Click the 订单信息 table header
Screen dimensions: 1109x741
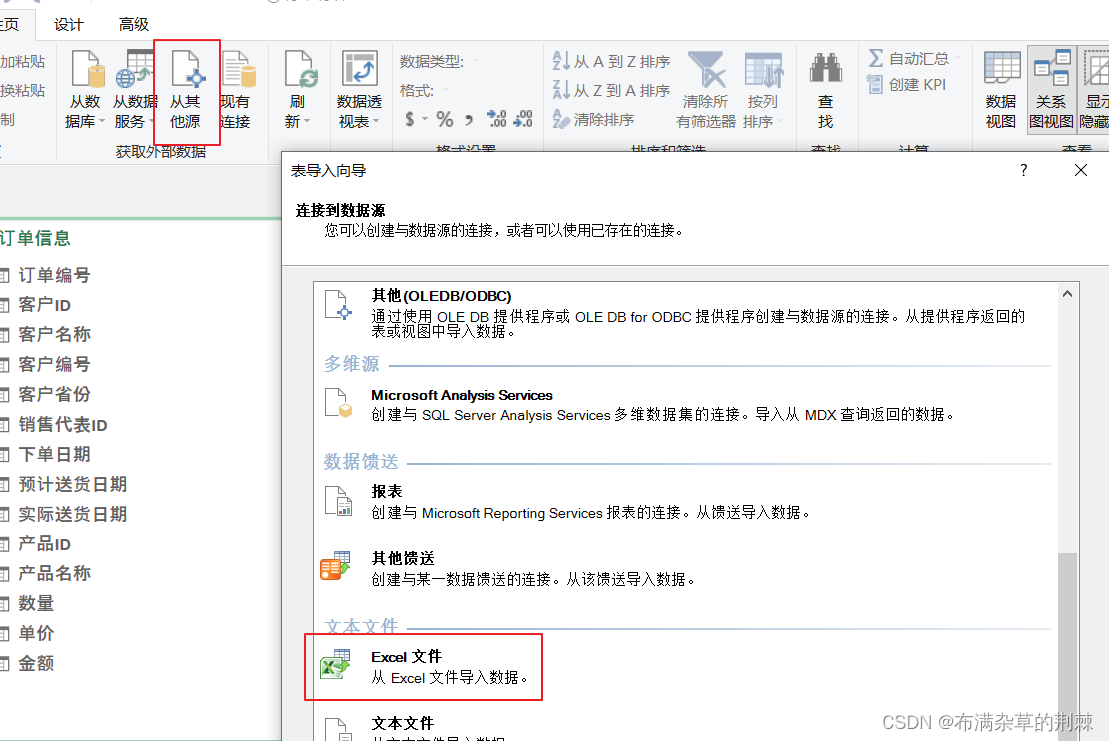pyautogui.click(x=35, y=238)
